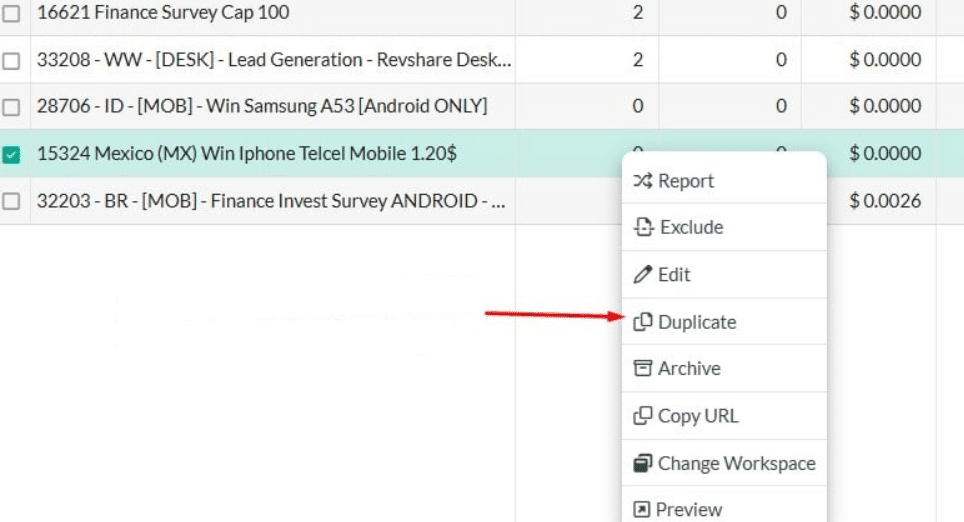The width and height of the screenshot is (964, 522).
Task: Click the Archive box icon
Action: click(643, 369)
